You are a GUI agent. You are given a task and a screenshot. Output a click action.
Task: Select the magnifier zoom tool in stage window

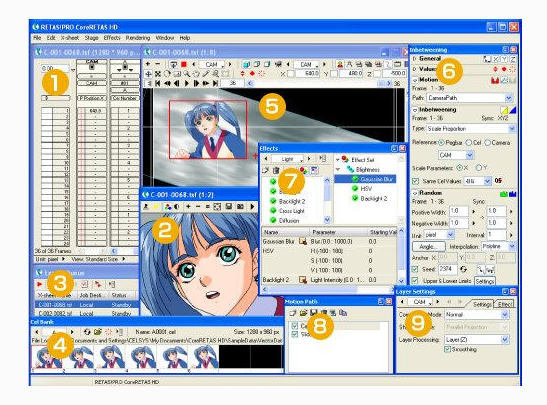click(187, 74)
